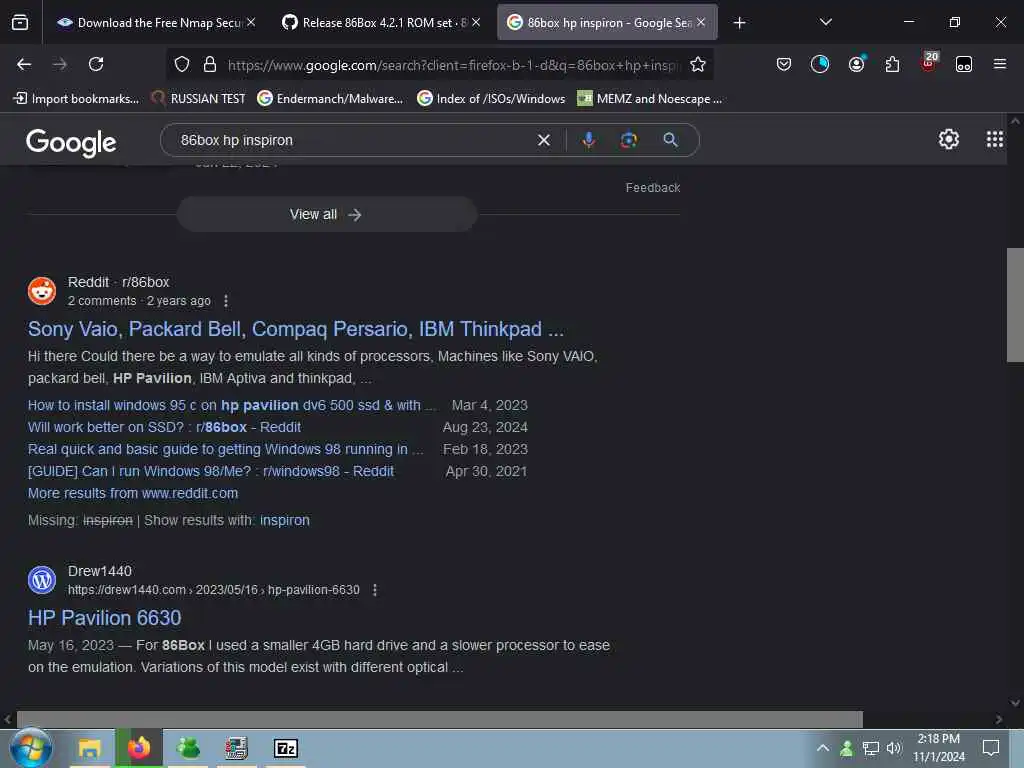
Task: Open the install windows 95 c sublink
Action: tap(232, 406)
